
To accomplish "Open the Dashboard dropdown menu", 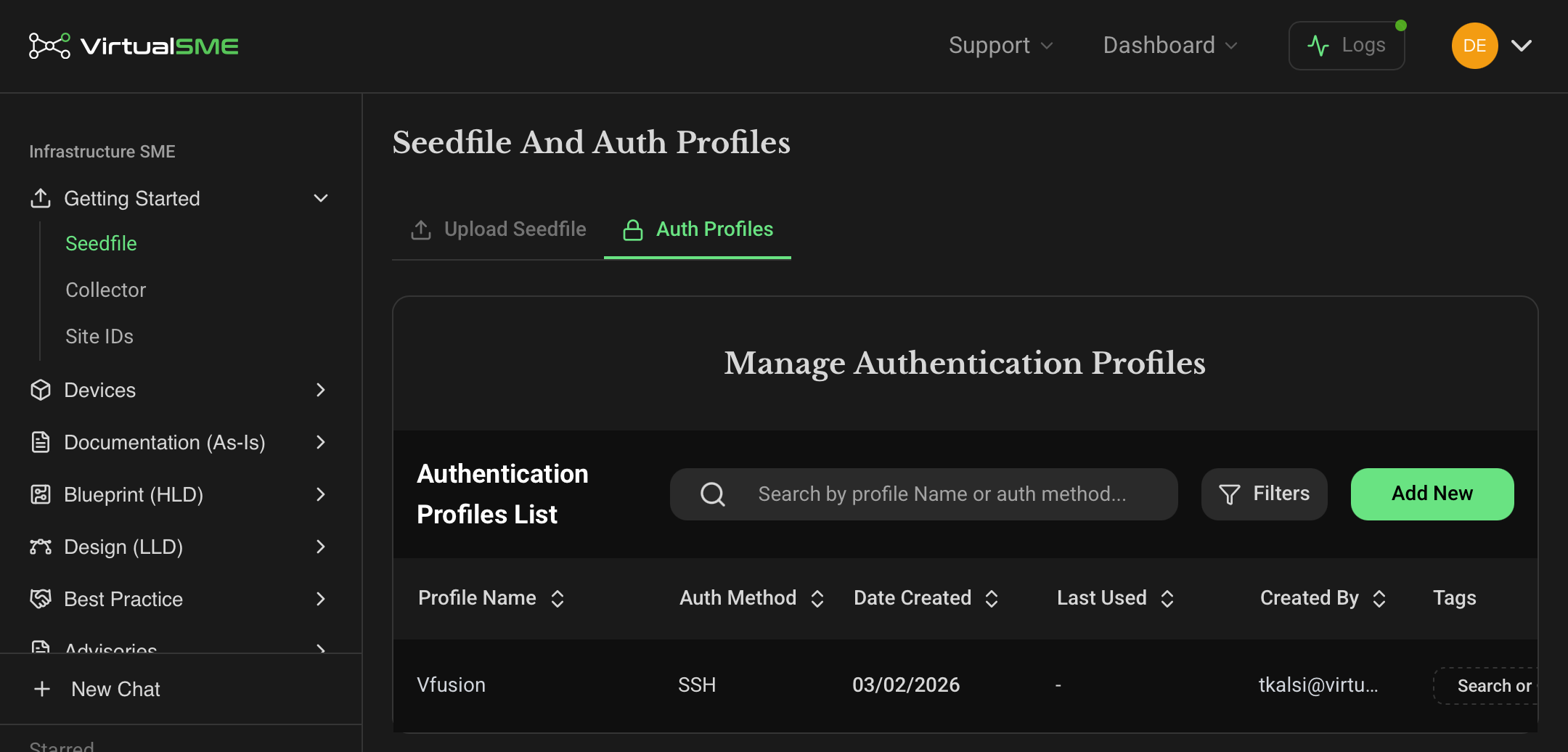I will (x=1169, y=46).
